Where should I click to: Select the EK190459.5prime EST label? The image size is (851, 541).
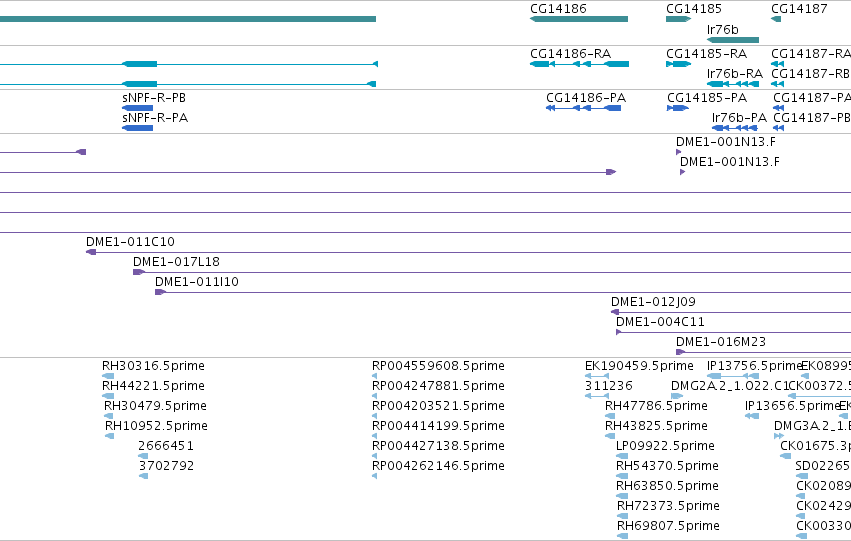(x=639, y=366)
